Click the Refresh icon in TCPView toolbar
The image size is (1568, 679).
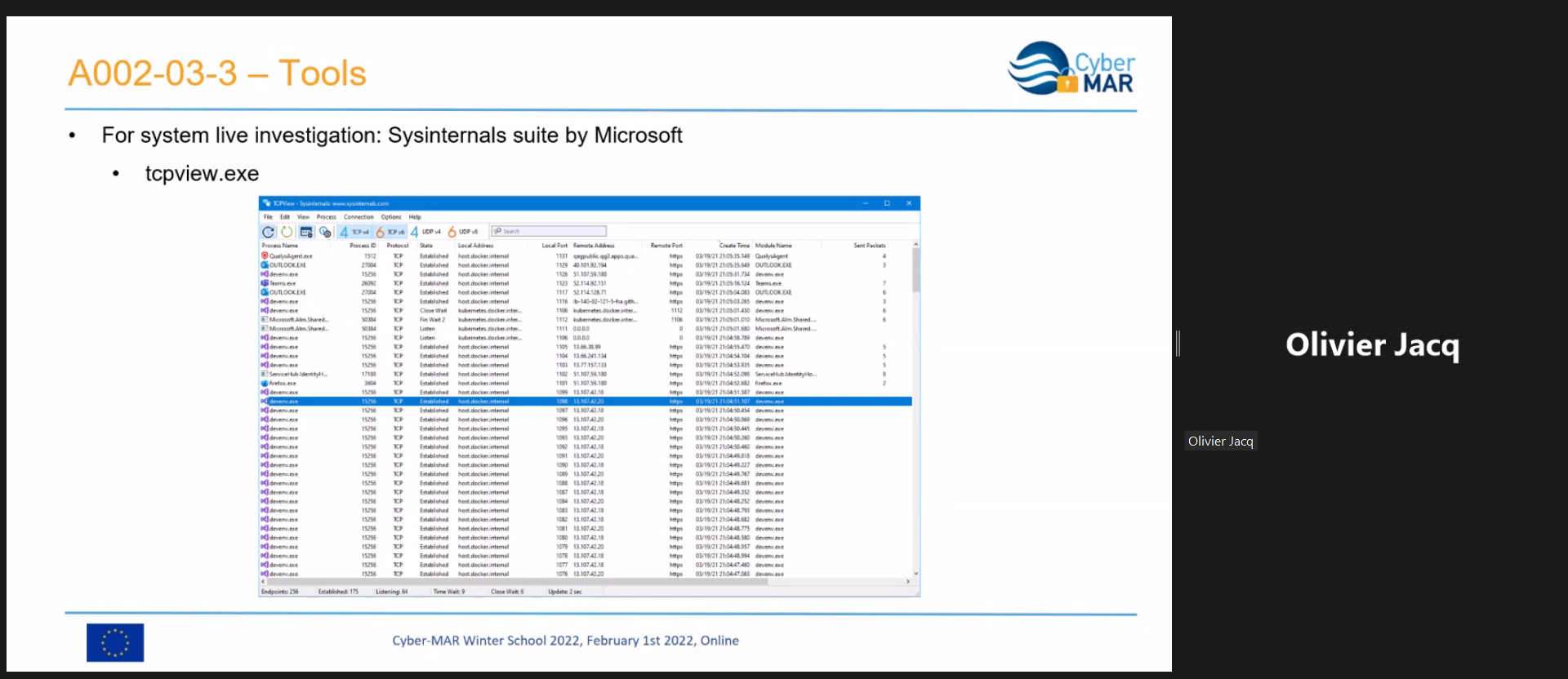click(268, 232)
